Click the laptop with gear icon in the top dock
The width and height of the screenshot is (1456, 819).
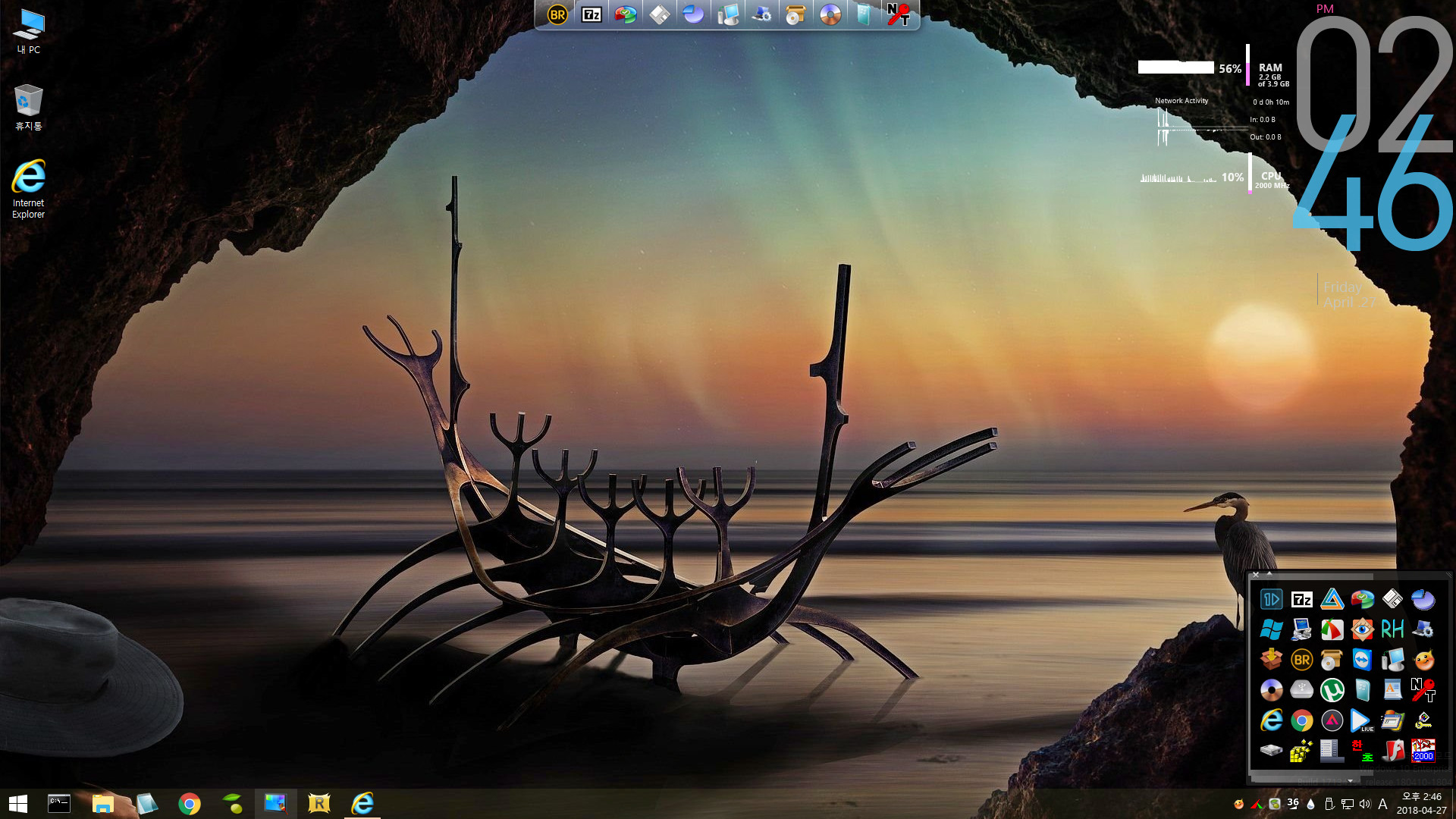point(761,14)
